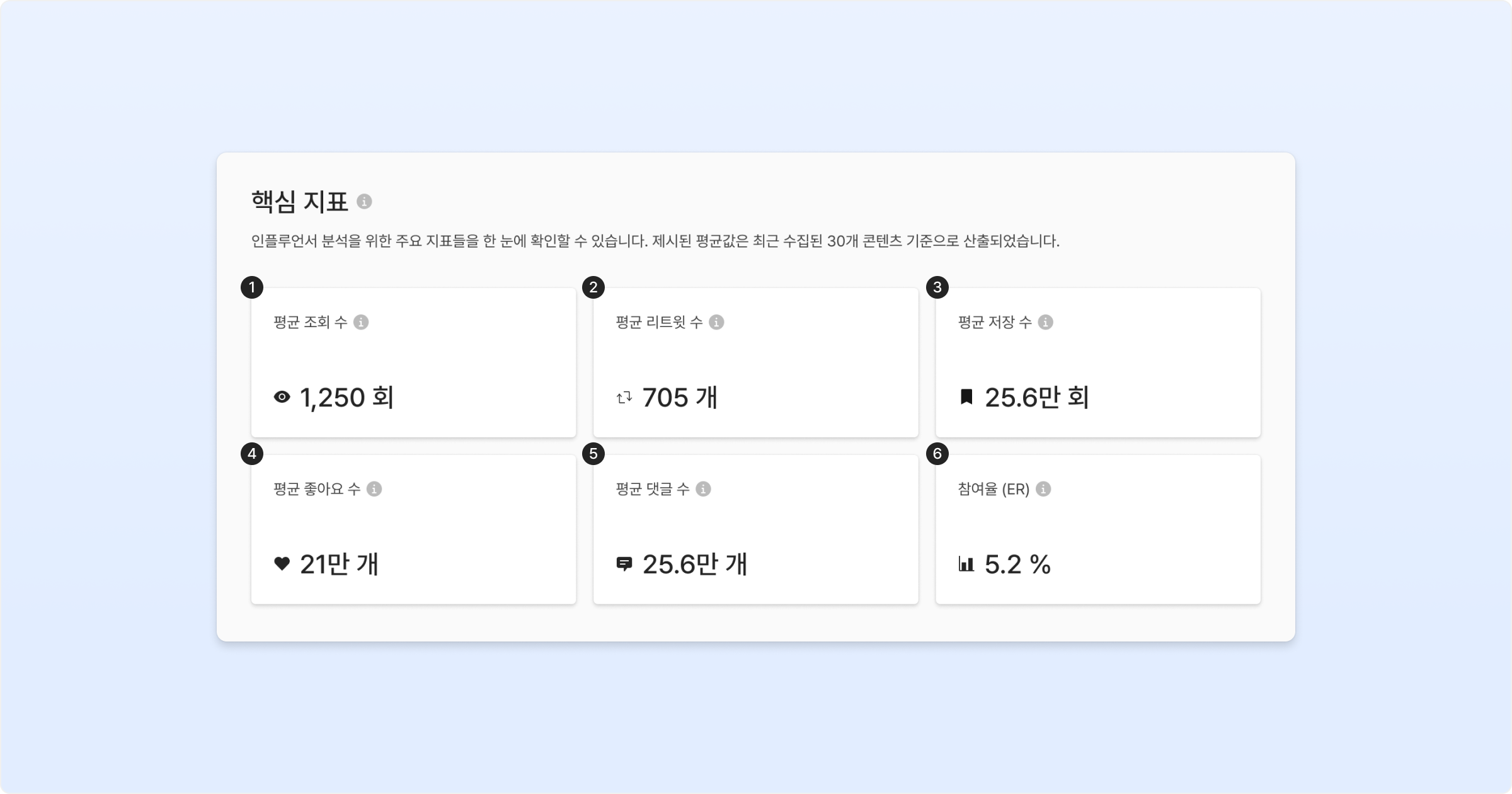Click info icon beside 평균 댓글 수
1512x794 pixels.
click(703, 489)
